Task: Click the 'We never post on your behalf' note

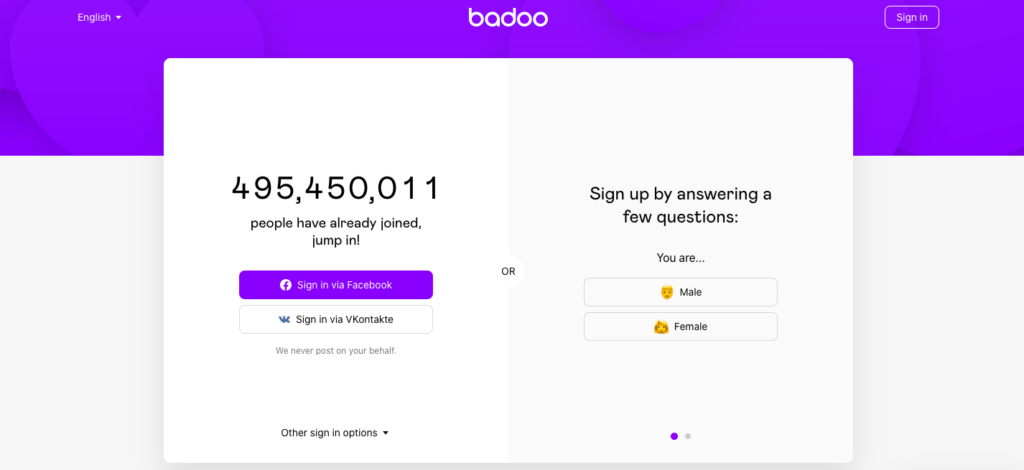Action: (x=336, y=351)
